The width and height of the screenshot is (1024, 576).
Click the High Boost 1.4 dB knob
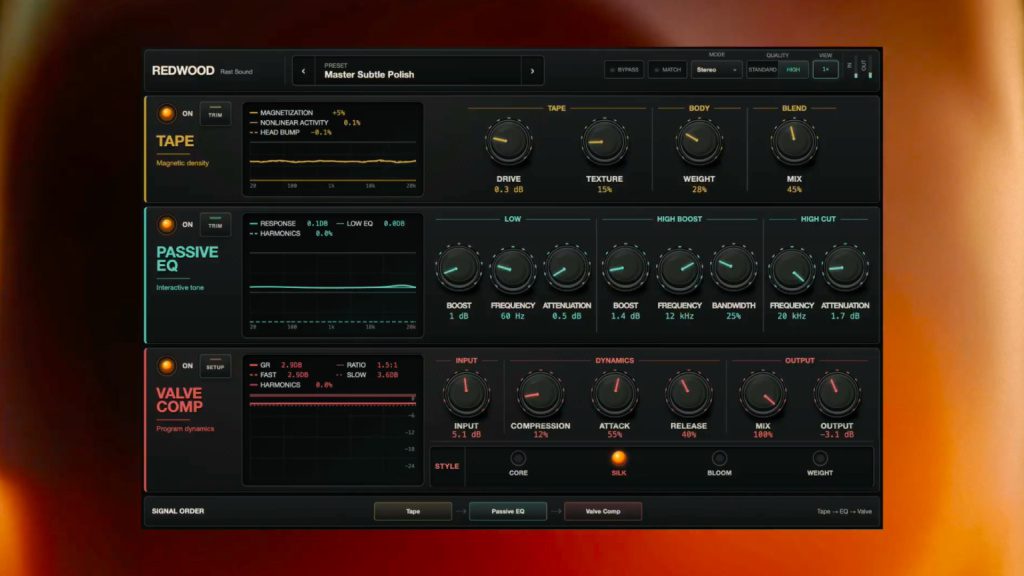[625, 268]
